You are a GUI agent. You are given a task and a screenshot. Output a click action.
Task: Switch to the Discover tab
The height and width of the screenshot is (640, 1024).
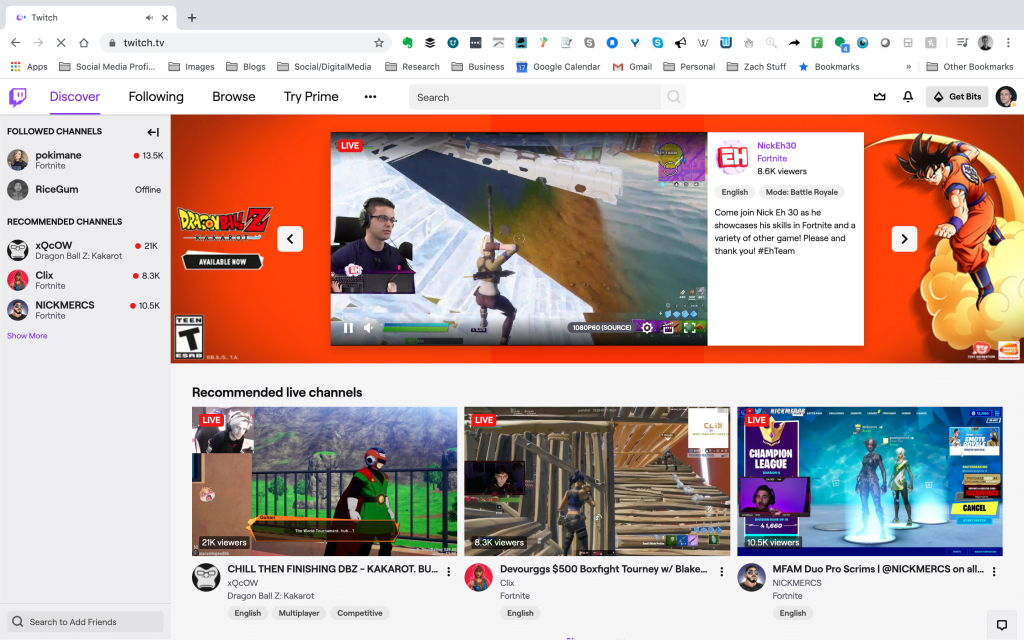[x=74, y=97]
